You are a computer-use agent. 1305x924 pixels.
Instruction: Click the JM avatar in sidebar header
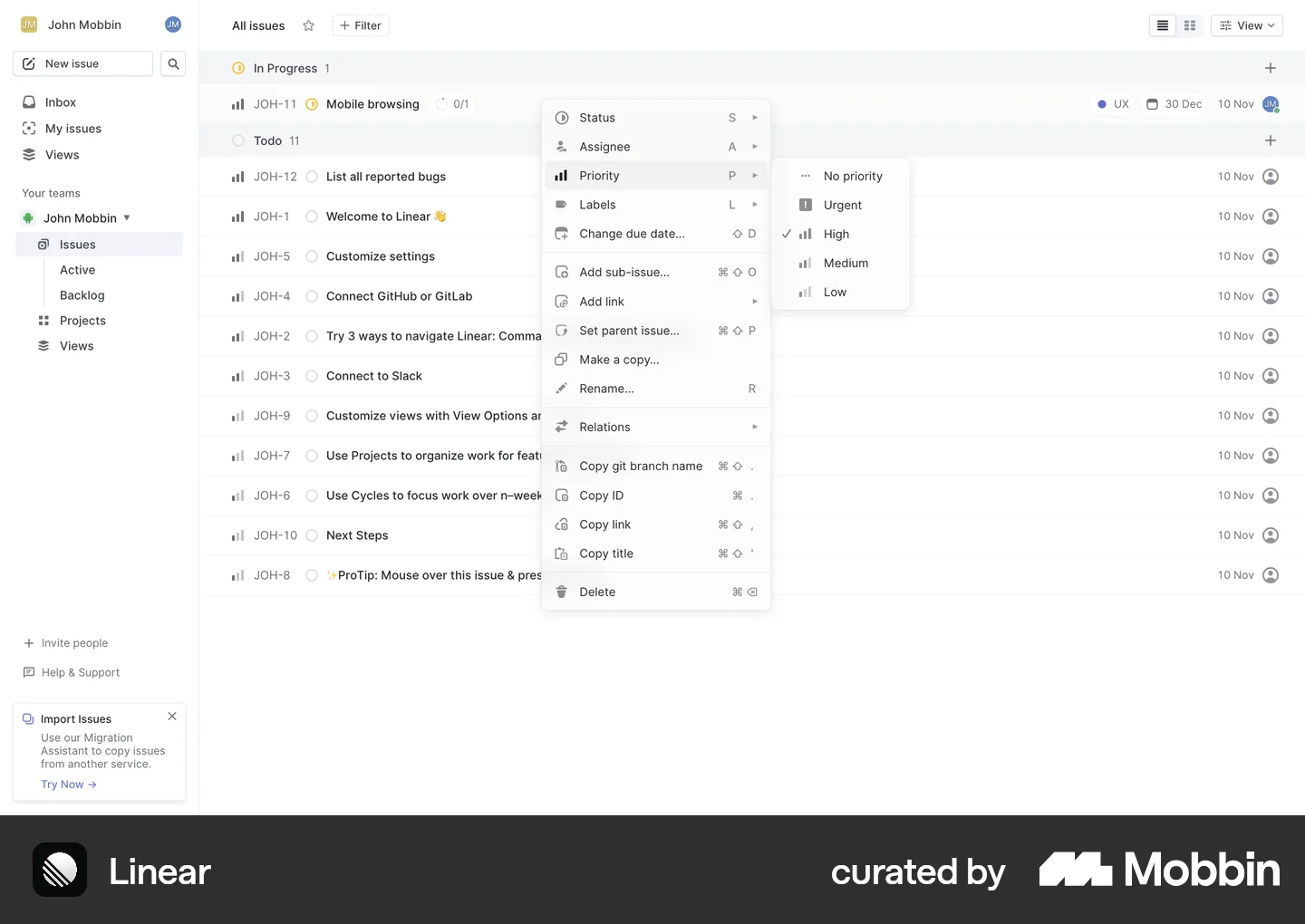(x=173, y=24)
